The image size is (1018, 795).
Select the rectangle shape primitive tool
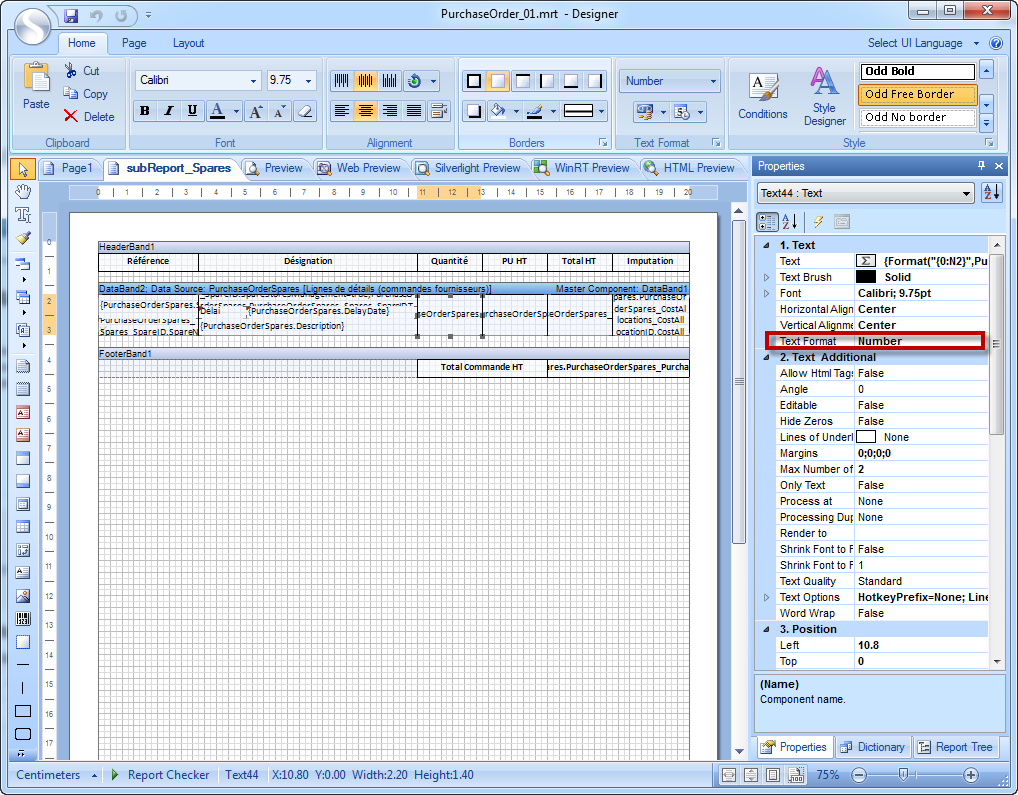[x=23, y=711]
